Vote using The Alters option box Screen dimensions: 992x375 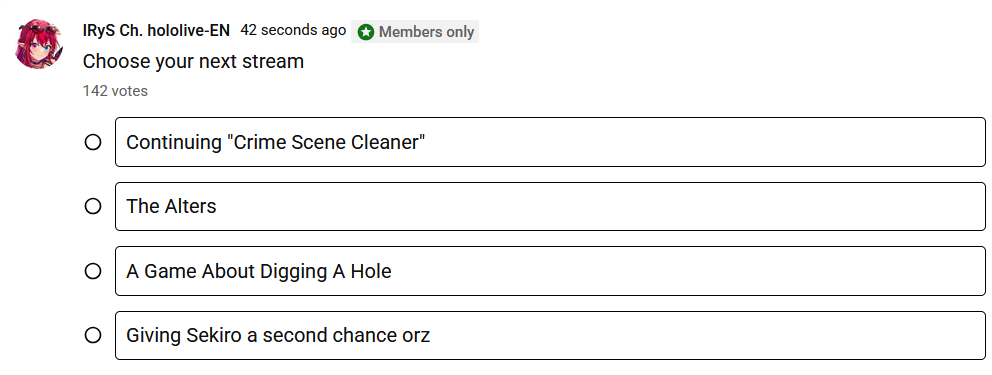coord(550,206)
